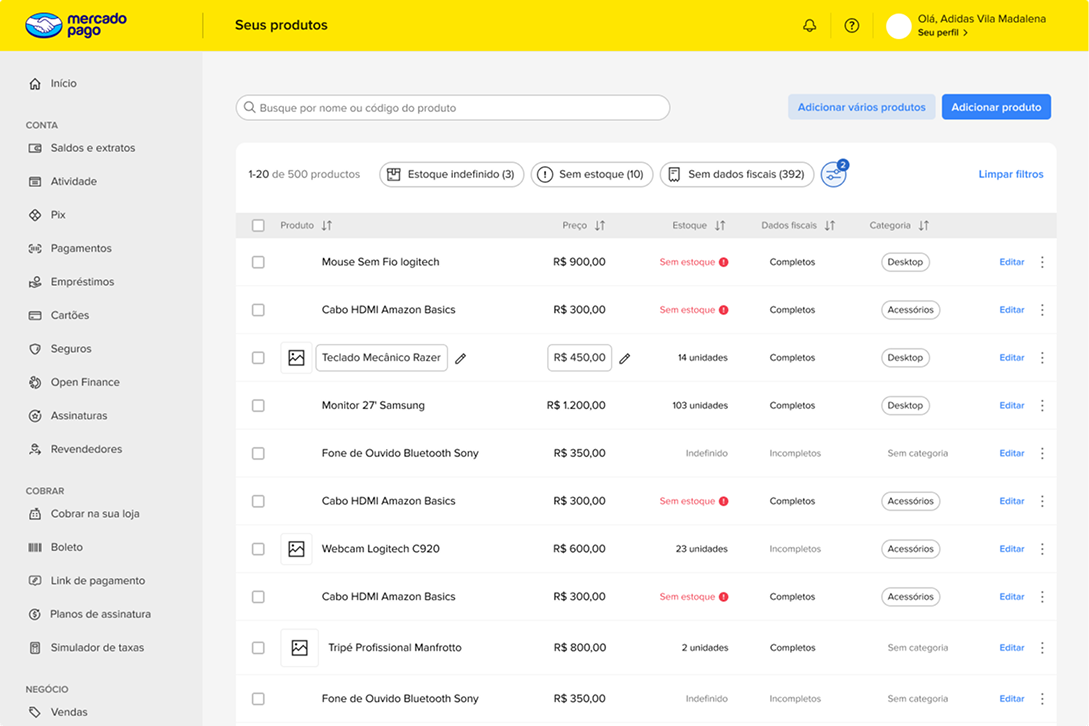Open the help question mark icon
1089x726 pixels.
pos(851,26)
